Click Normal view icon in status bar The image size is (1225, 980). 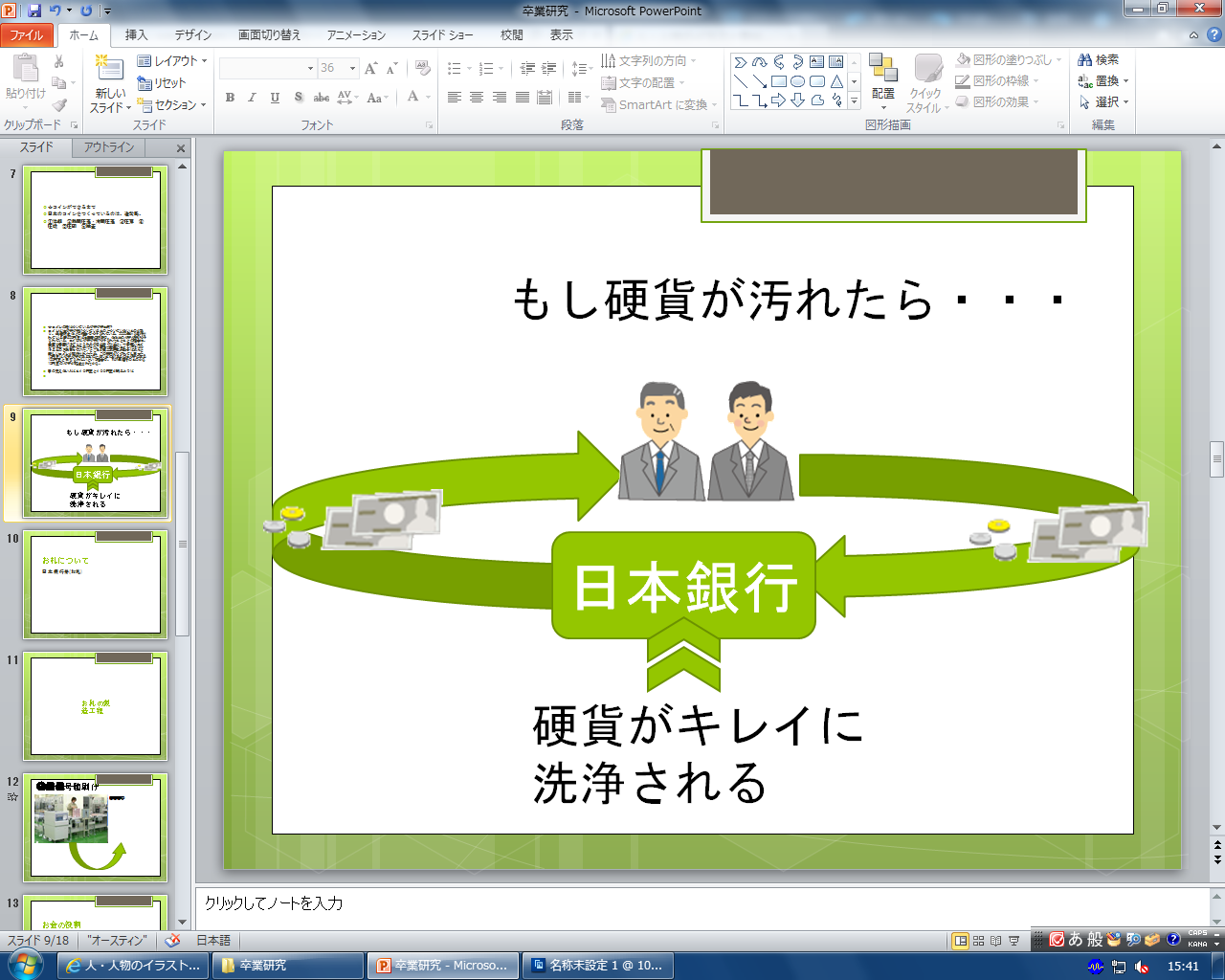(961, 941)
